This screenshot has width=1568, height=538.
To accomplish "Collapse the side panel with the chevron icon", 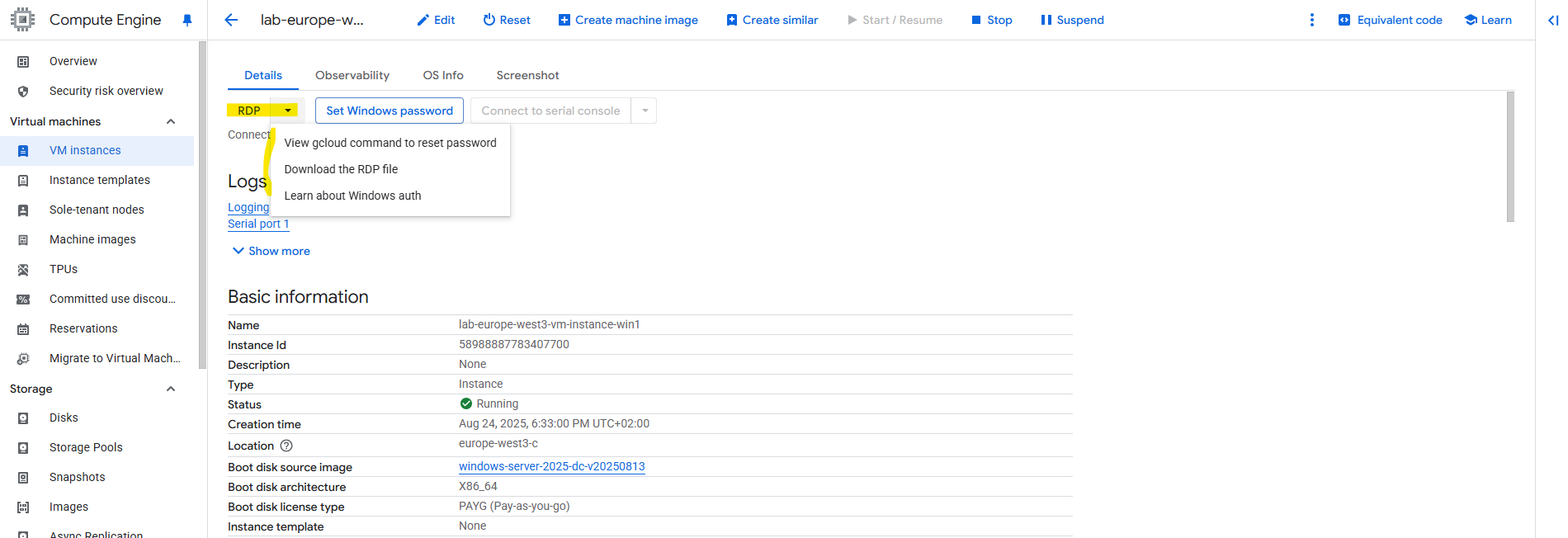I will tap(1552, 21).
